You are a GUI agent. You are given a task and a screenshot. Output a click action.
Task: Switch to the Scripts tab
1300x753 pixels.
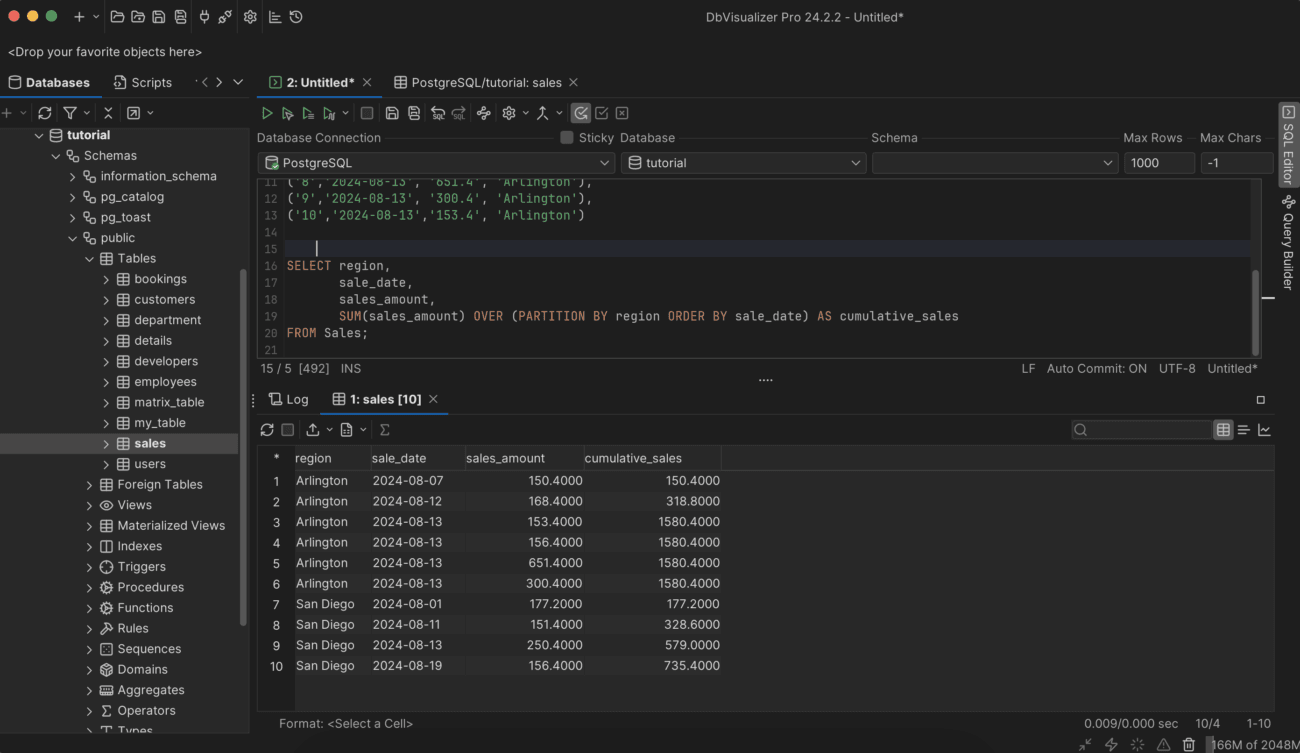click(x=142, y=82)
